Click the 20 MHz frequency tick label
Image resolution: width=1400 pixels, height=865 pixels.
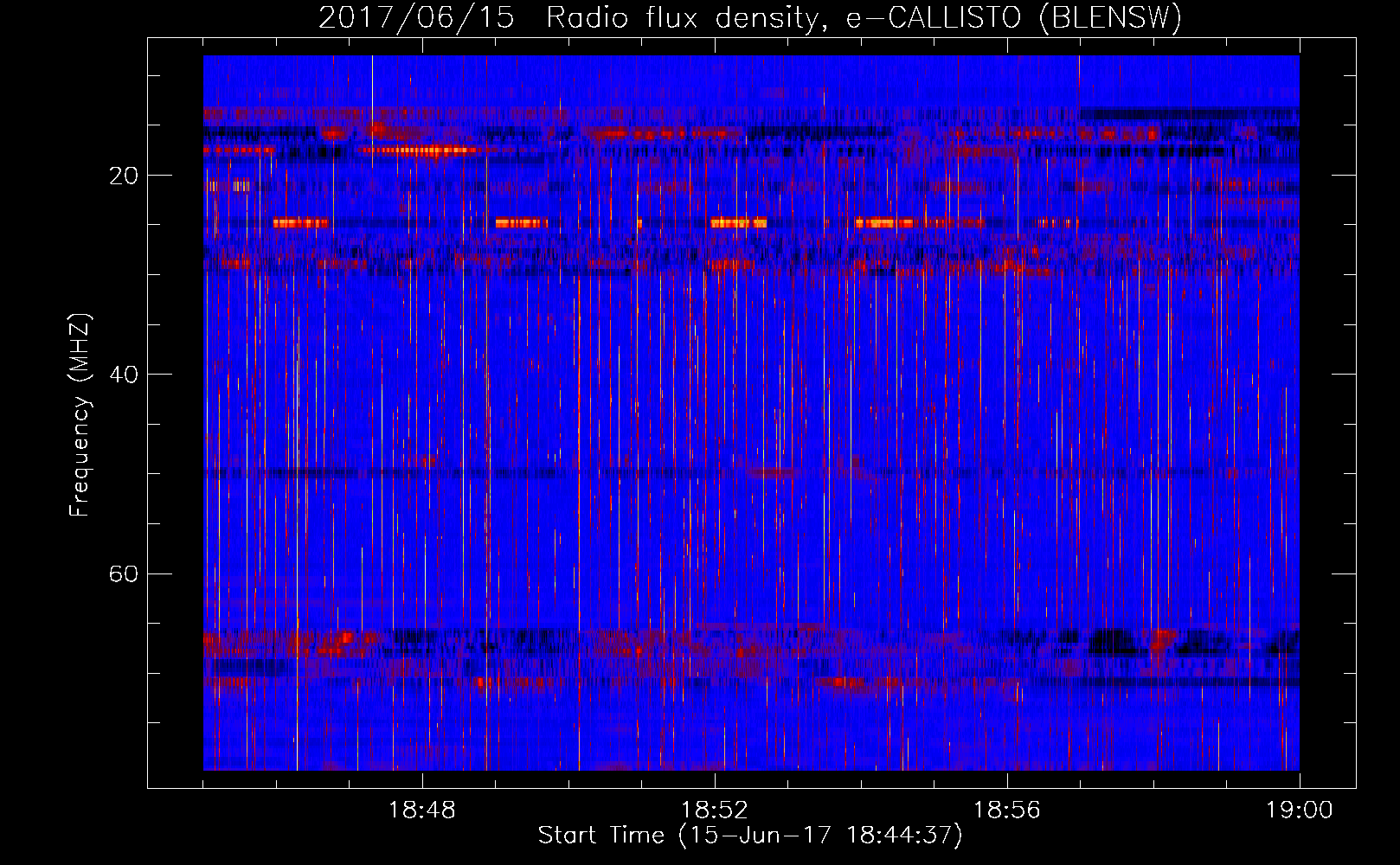click(x=123, y=176)
